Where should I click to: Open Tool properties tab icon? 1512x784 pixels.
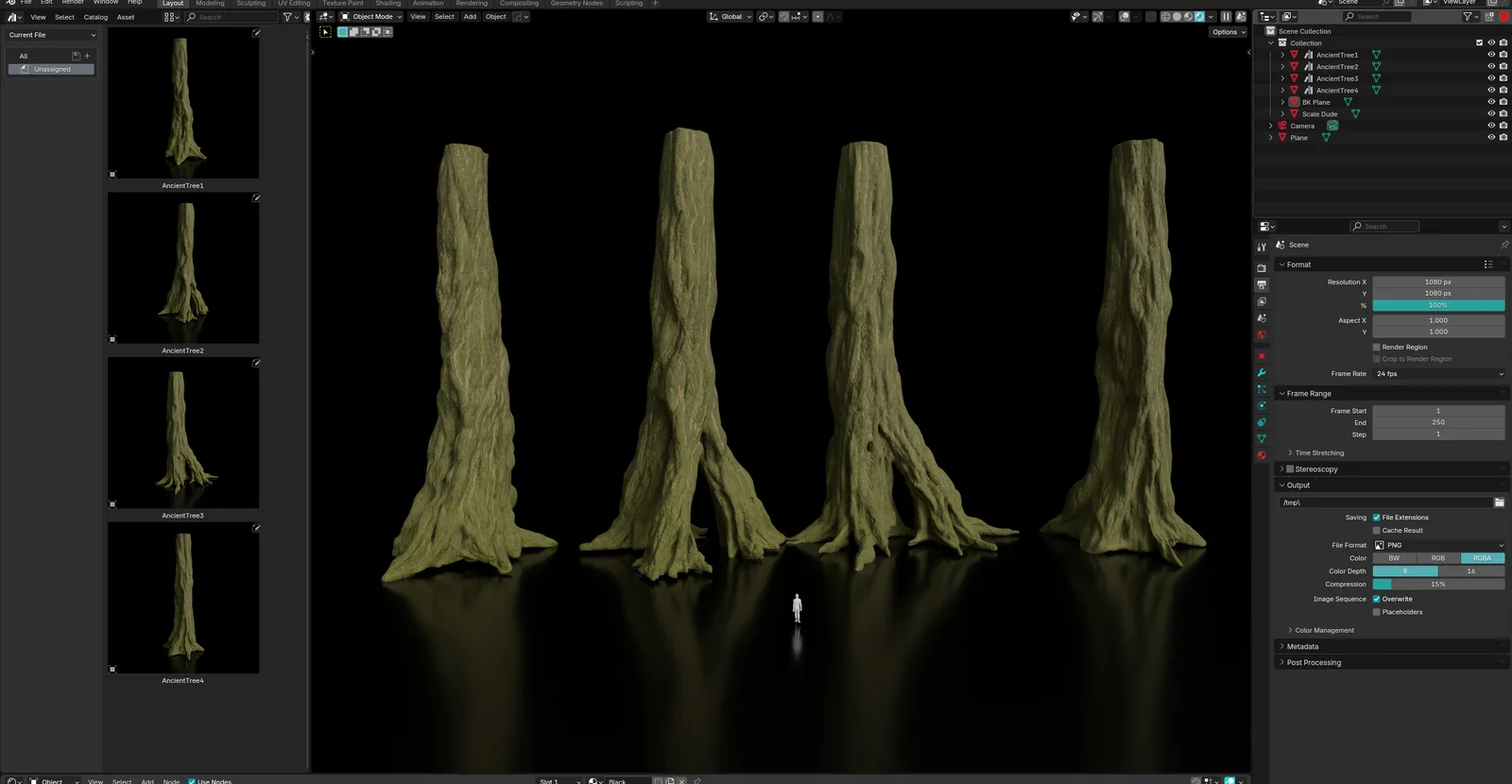click(1262, 247)
